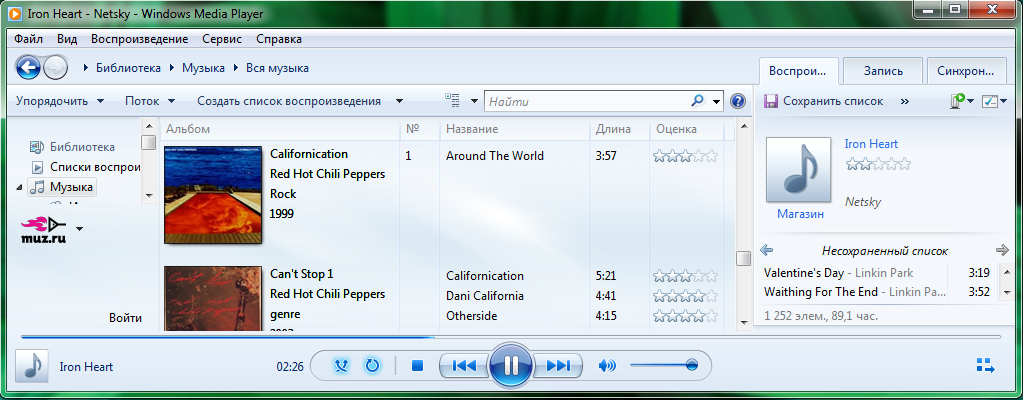Adjust the volume slider
The image size is (1023, 400).
pyautogui.click(x=664, y=365)
